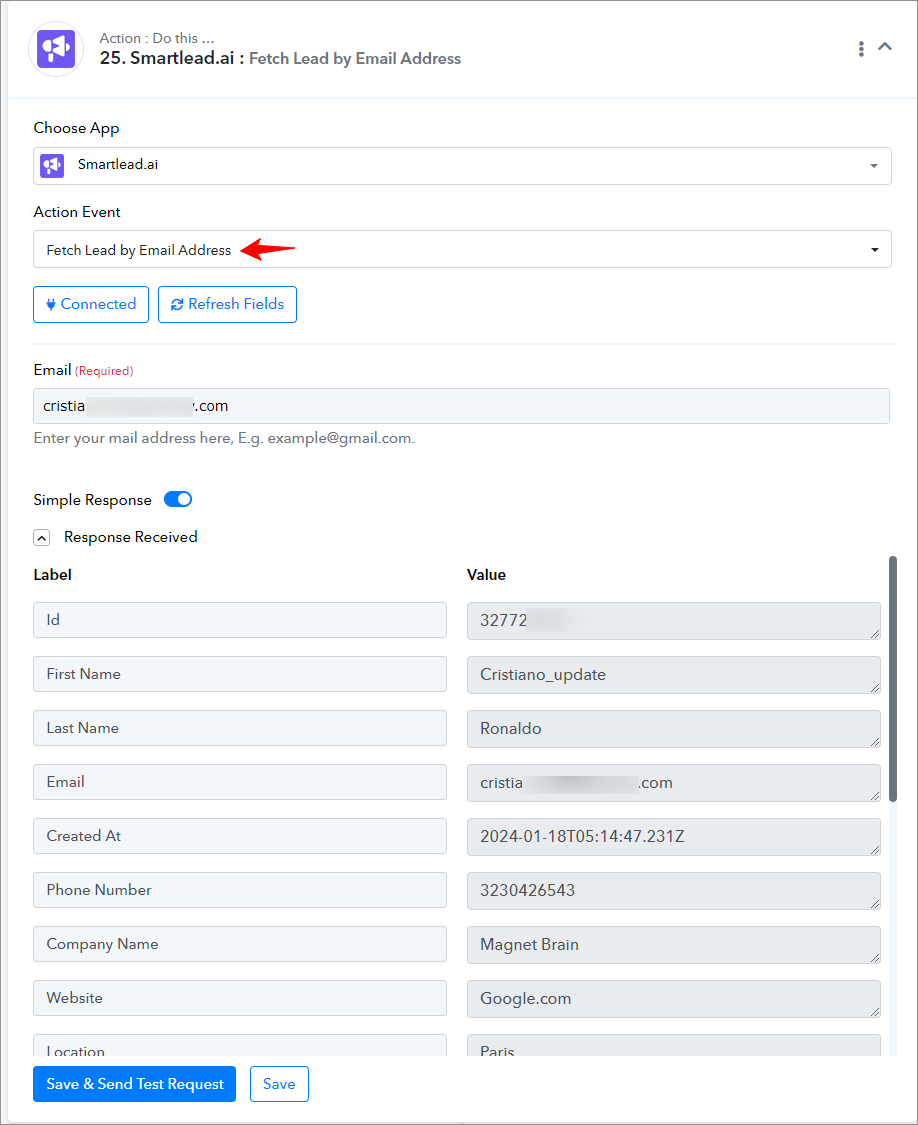Click the Email label field in the response
The height and width of the screenshot is (1125, 918).
(240, 782)
